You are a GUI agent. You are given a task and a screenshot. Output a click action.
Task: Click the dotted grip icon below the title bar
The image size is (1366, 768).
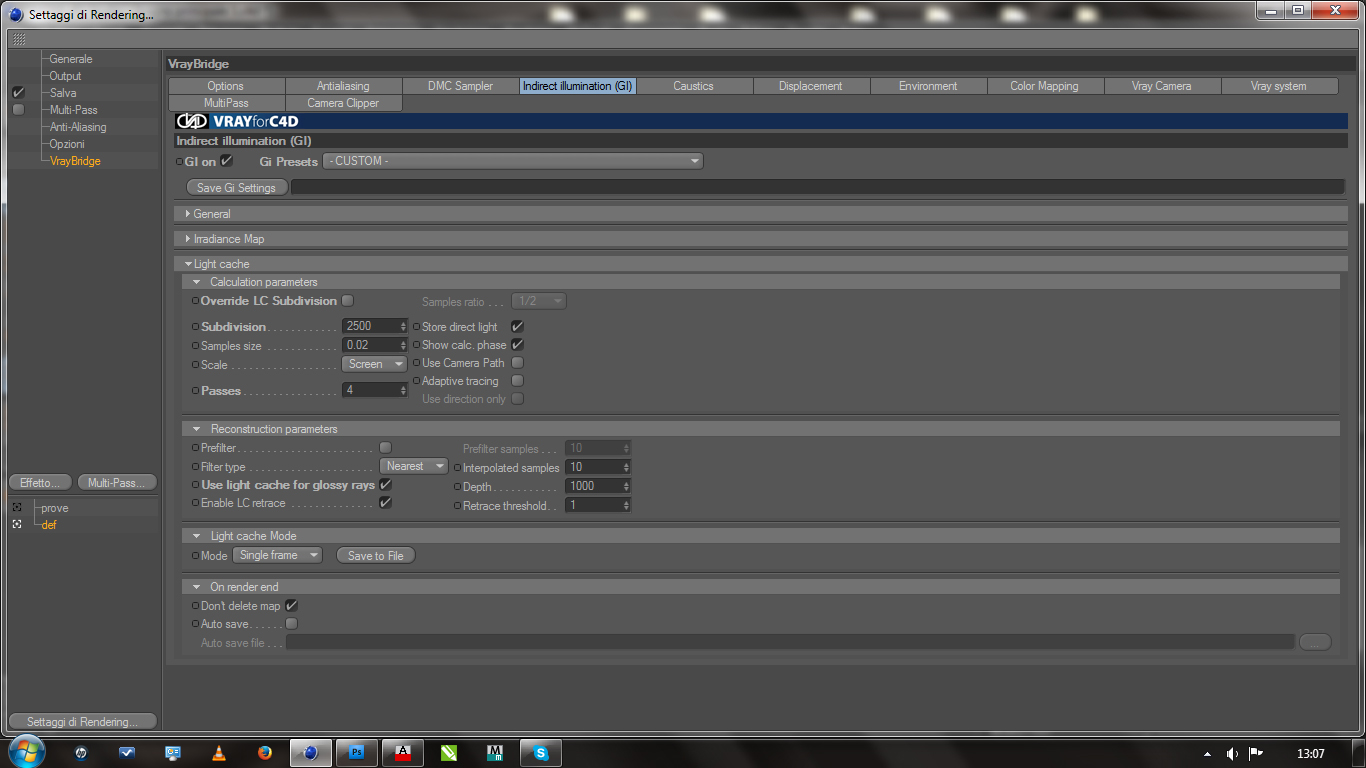pos(19,39)
